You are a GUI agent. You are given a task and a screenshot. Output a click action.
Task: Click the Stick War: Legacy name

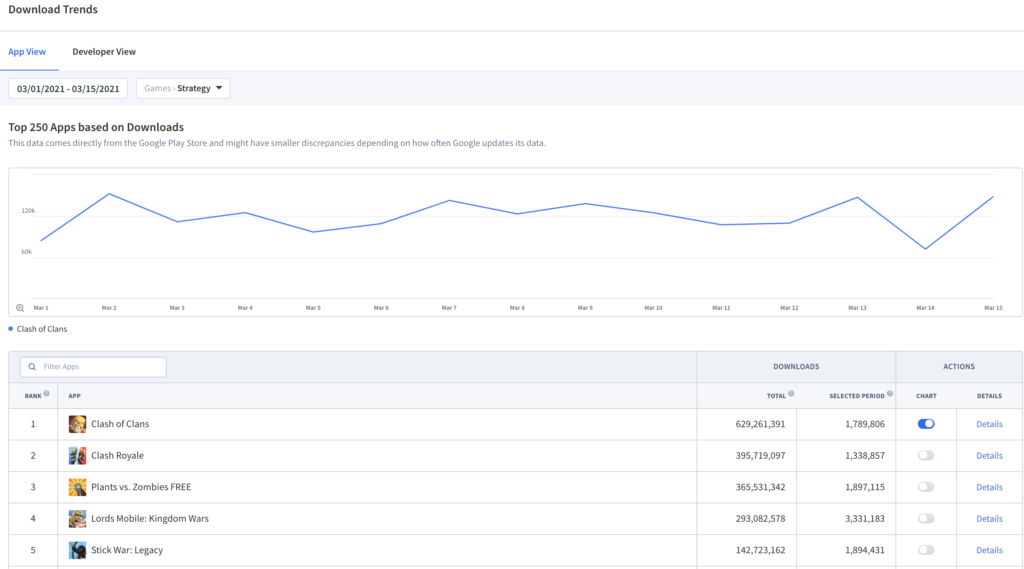[127, 550]
